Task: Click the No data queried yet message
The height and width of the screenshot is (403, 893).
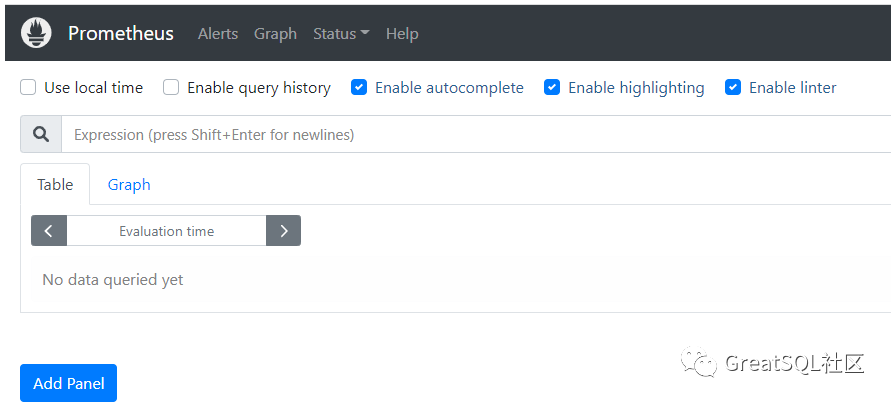Action: click(x=113, y=280)
